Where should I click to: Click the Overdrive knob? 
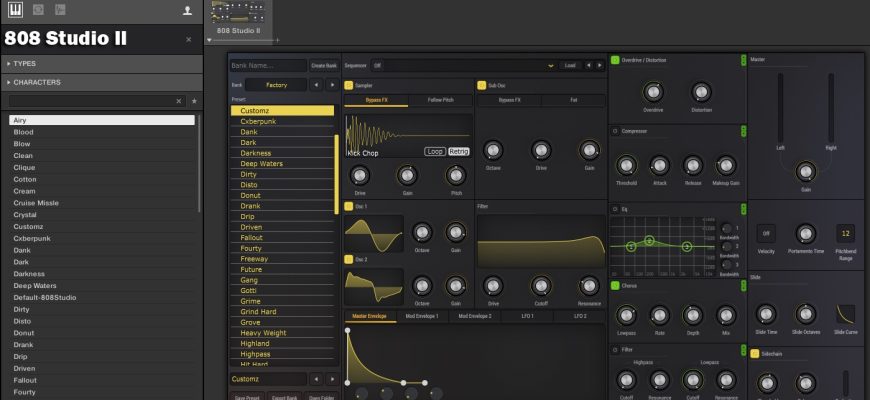653,92
